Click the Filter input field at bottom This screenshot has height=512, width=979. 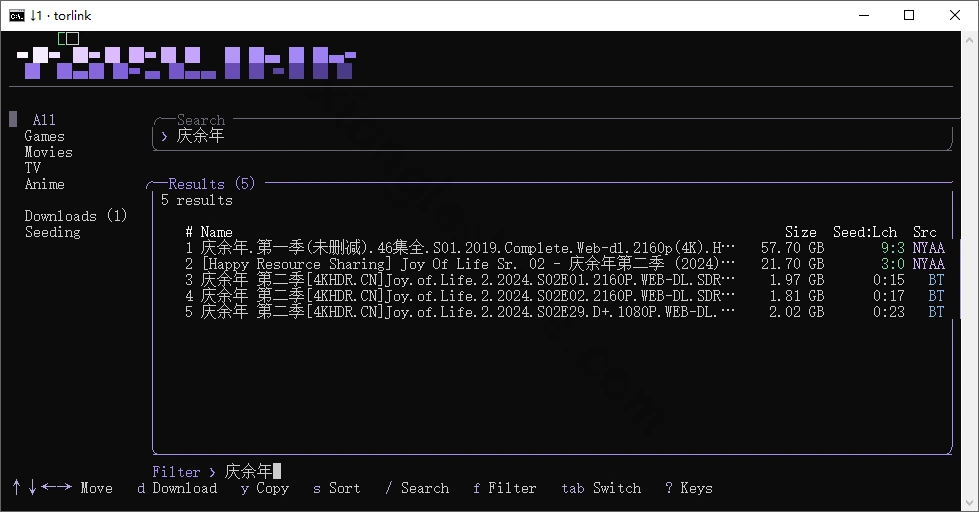[x=252, y=471]
